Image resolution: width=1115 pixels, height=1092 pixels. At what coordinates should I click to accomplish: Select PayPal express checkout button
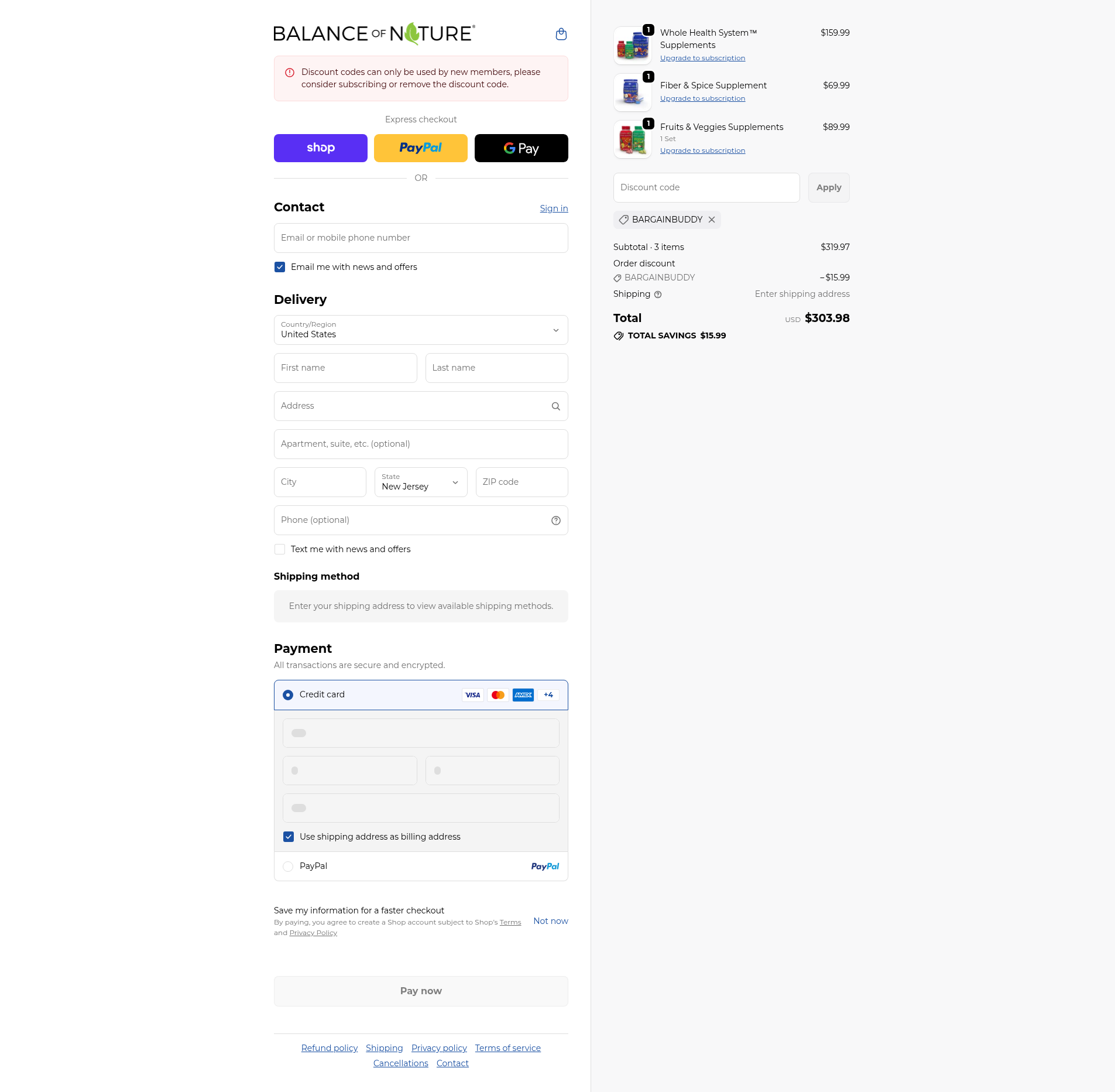(421, 148)
